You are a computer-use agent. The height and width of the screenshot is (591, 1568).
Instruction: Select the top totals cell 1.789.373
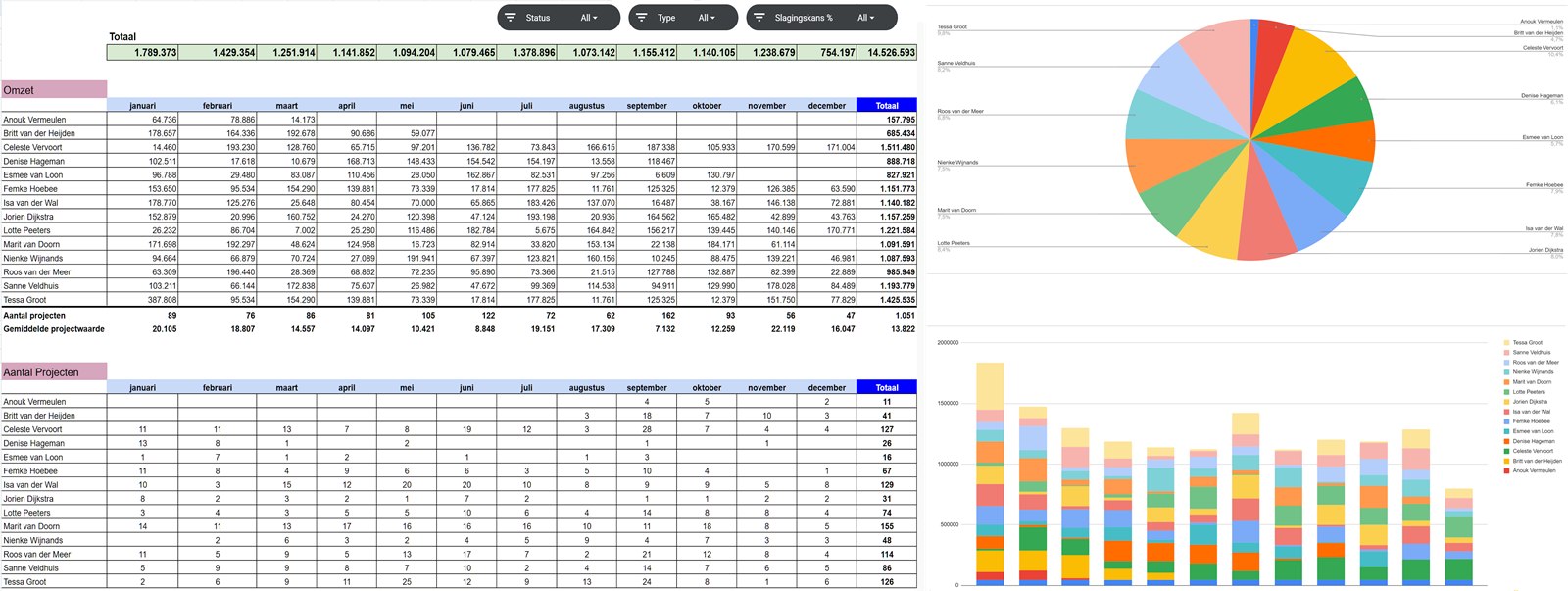pos(143,52)
